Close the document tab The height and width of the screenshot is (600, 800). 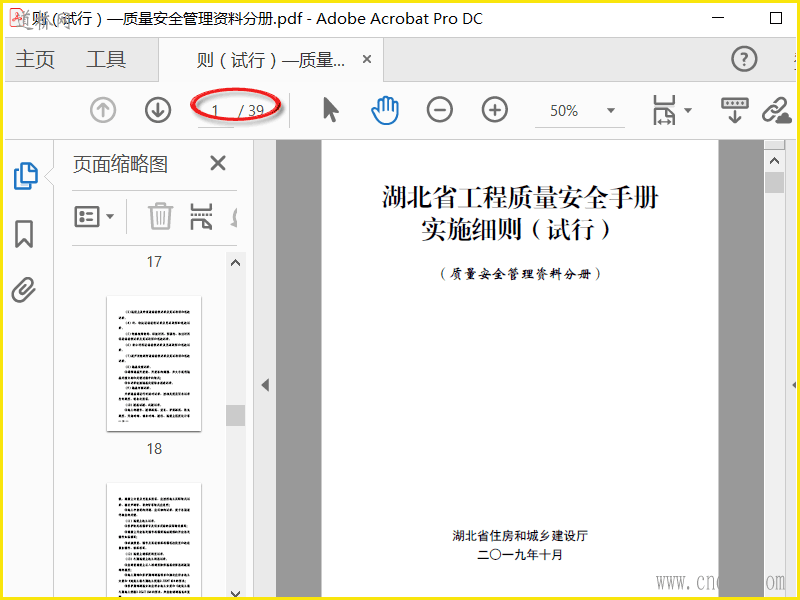[366, 59]
